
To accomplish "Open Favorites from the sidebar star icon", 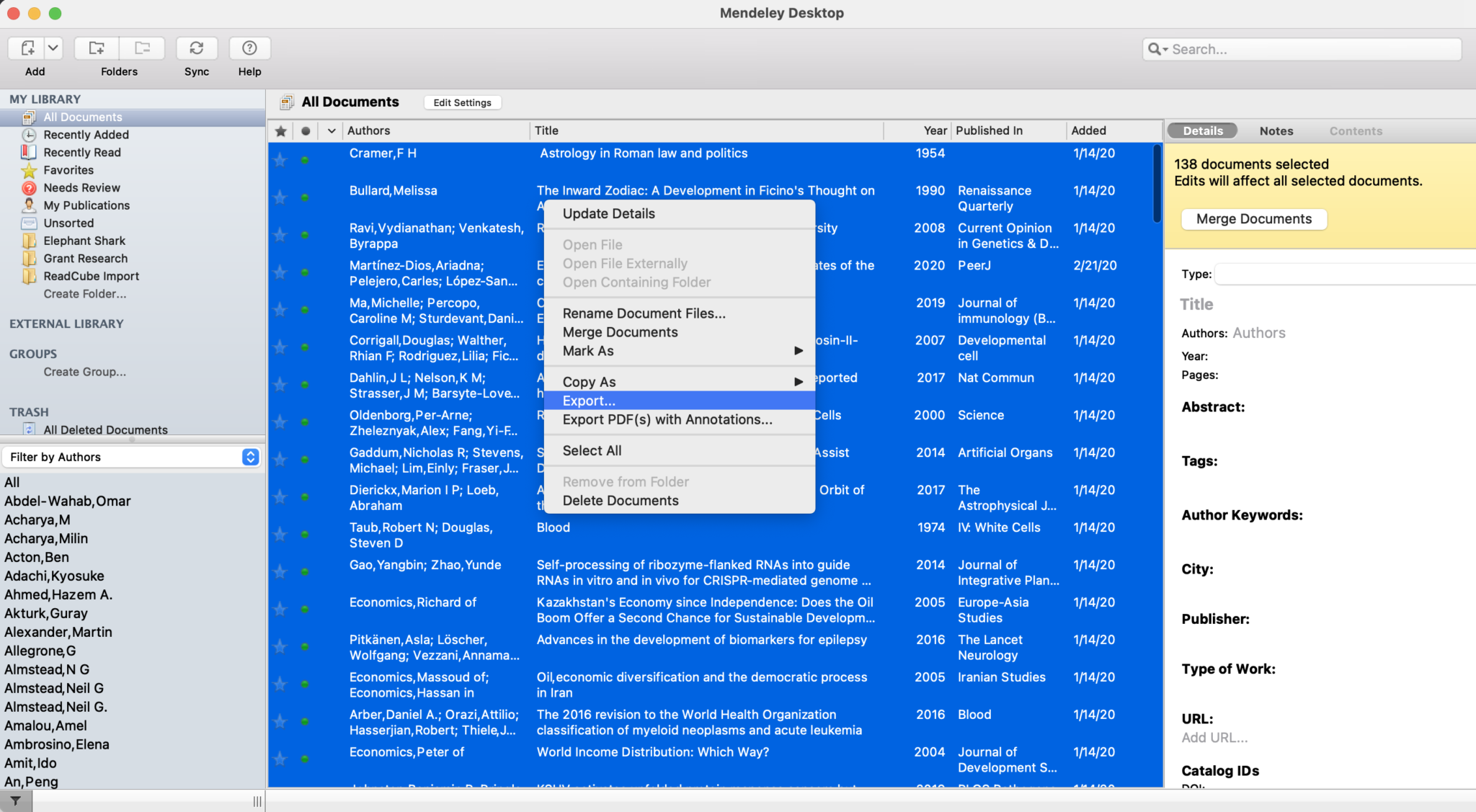I will point(29,170).
